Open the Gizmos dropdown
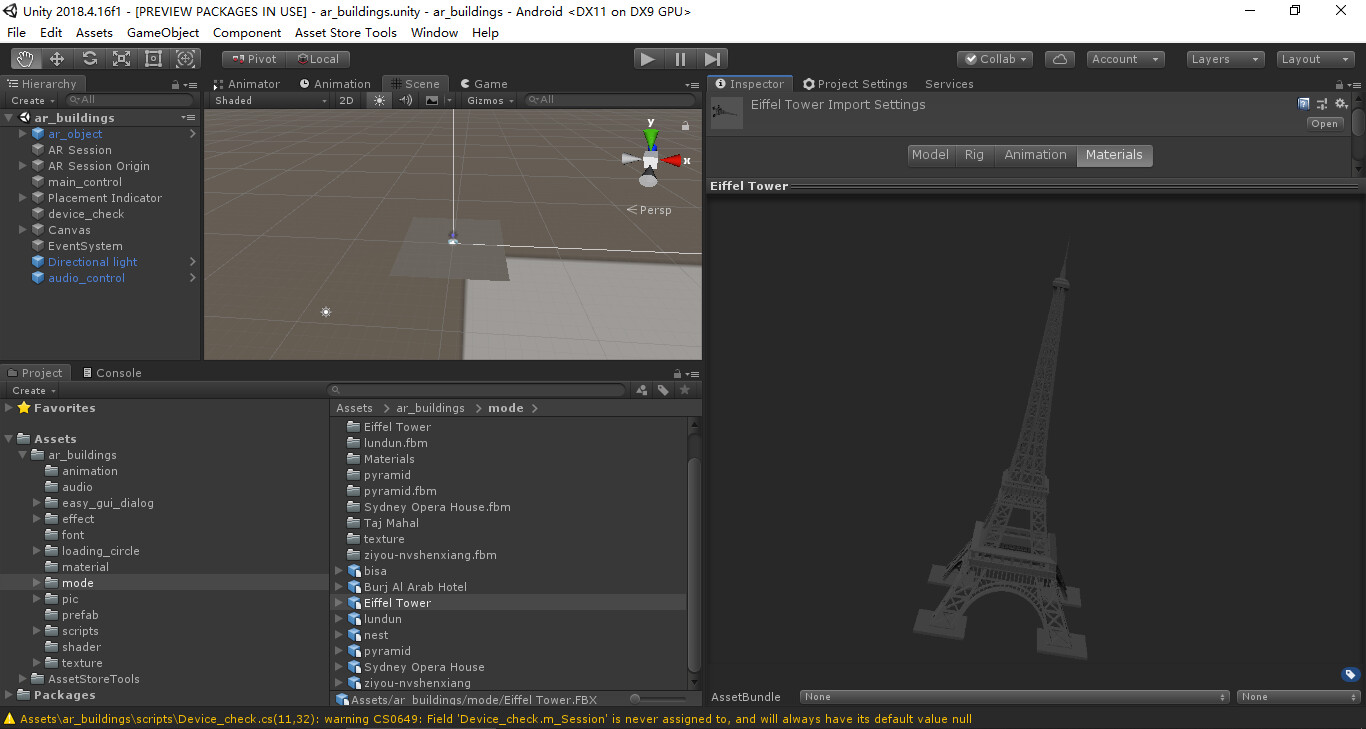Image resolution: width=1366 pixels, height=729 pixels. pos(488,100)
